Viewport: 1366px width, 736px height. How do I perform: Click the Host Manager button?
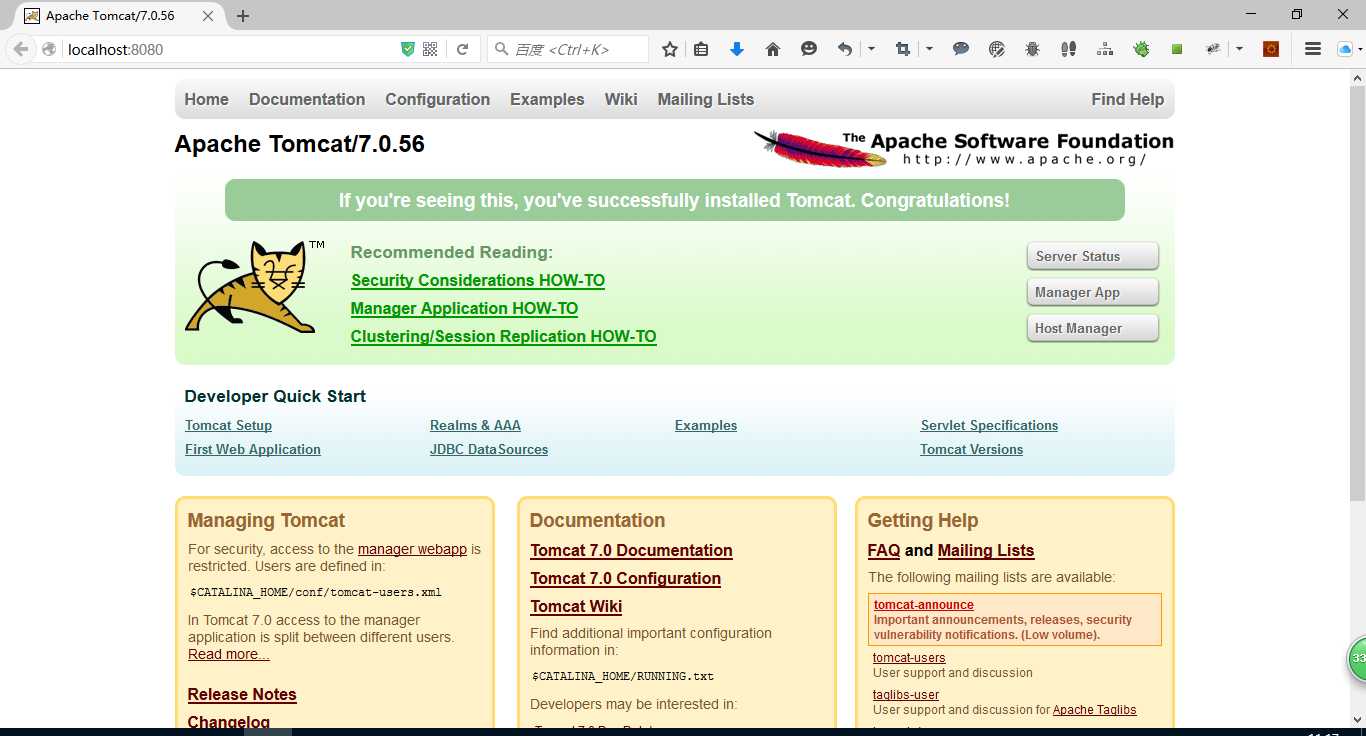coord(1092,328)
